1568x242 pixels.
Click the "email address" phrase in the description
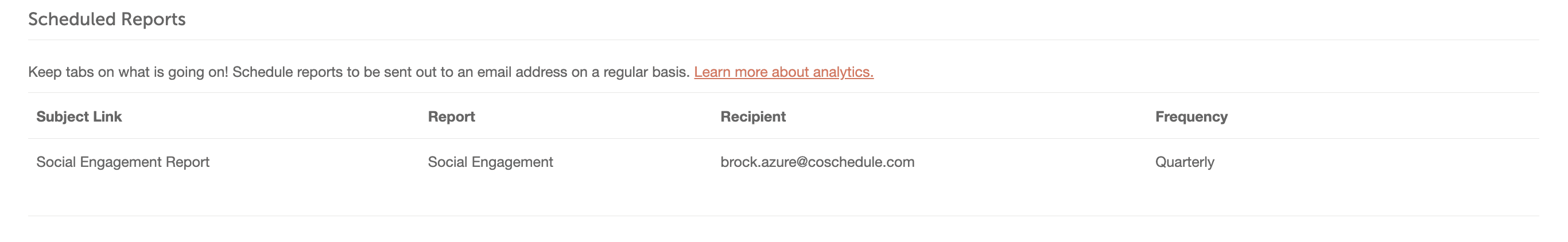coord(522,72)
